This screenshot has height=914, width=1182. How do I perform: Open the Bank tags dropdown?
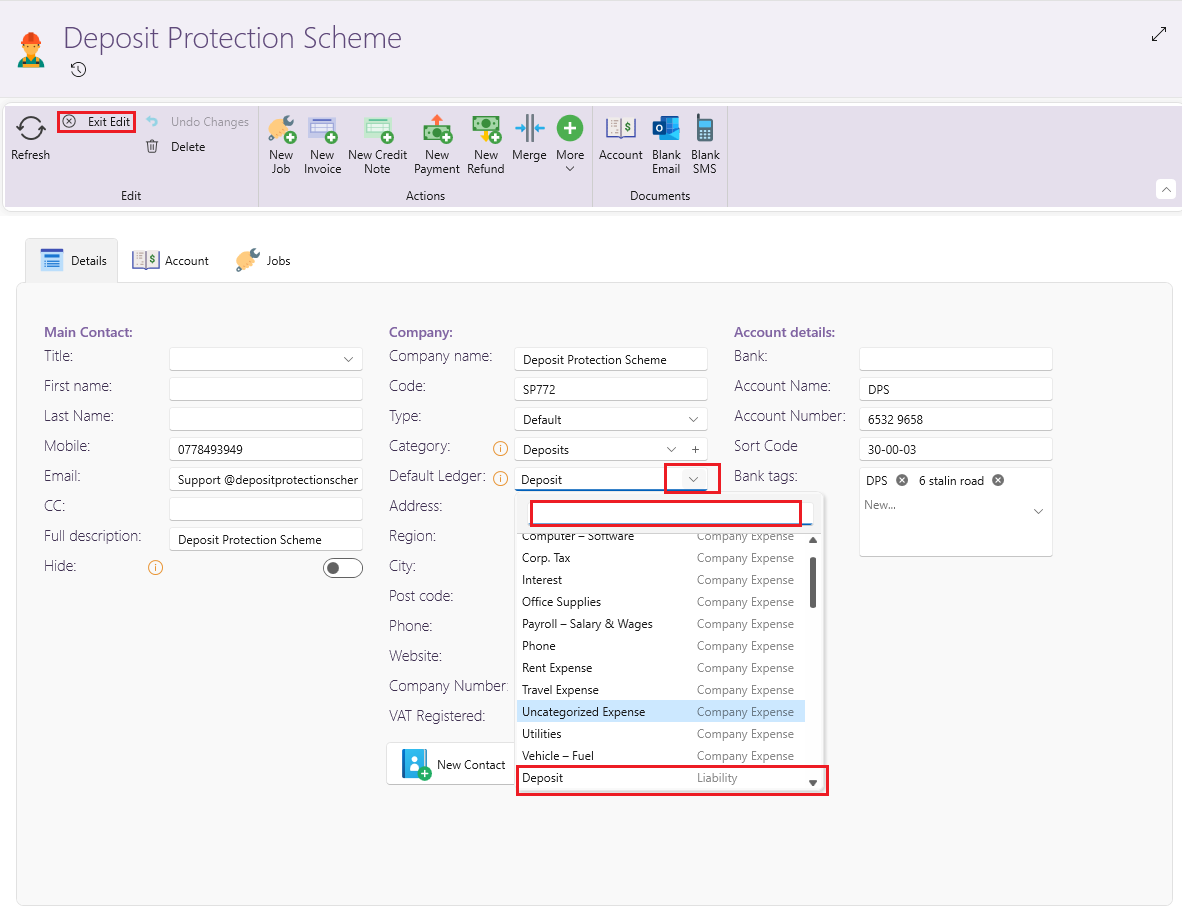click(x=1038, y=511)
